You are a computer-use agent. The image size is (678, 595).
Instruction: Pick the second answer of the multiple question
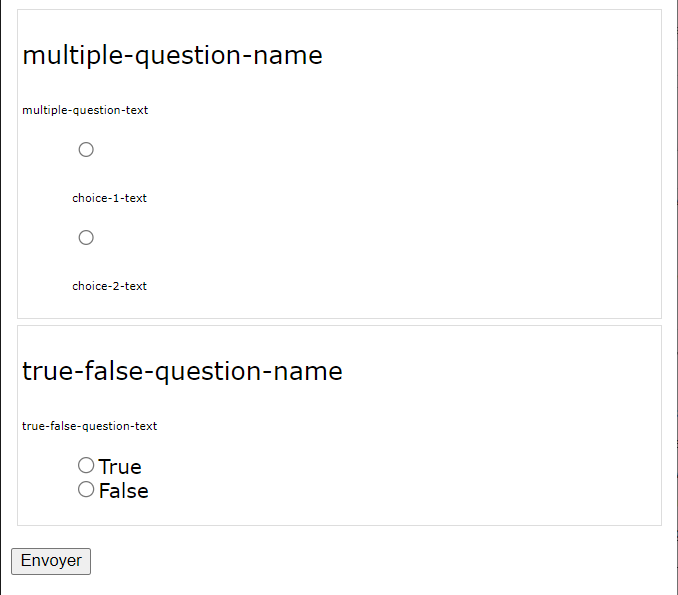pyautogui.click(x=86, y=237)
